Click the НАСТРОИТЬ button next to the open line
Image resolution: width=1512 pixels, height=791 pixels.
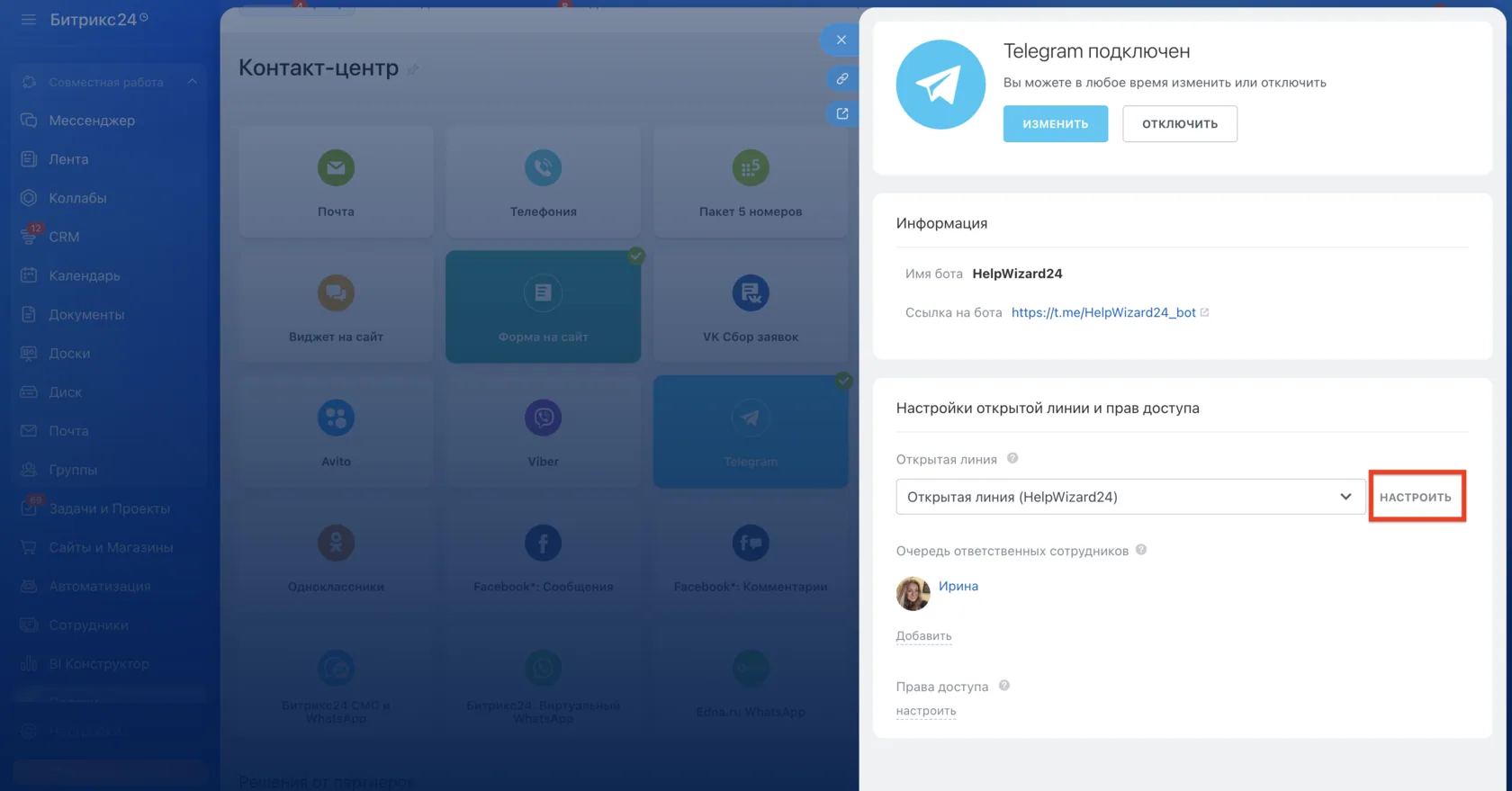coord(1416,497)
